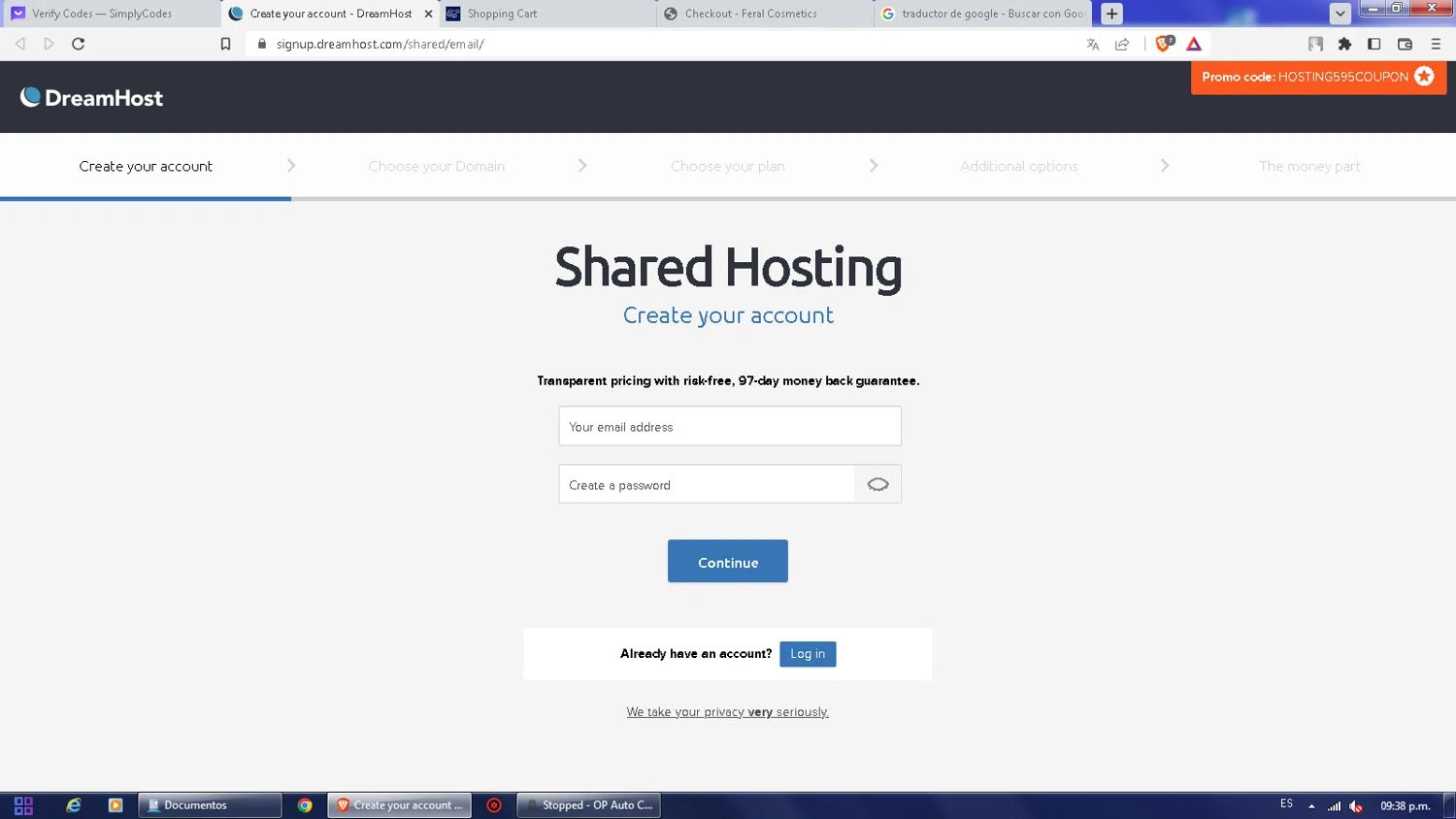Open the privacy statement link
Screen dimensions: 1456x819
728,712
